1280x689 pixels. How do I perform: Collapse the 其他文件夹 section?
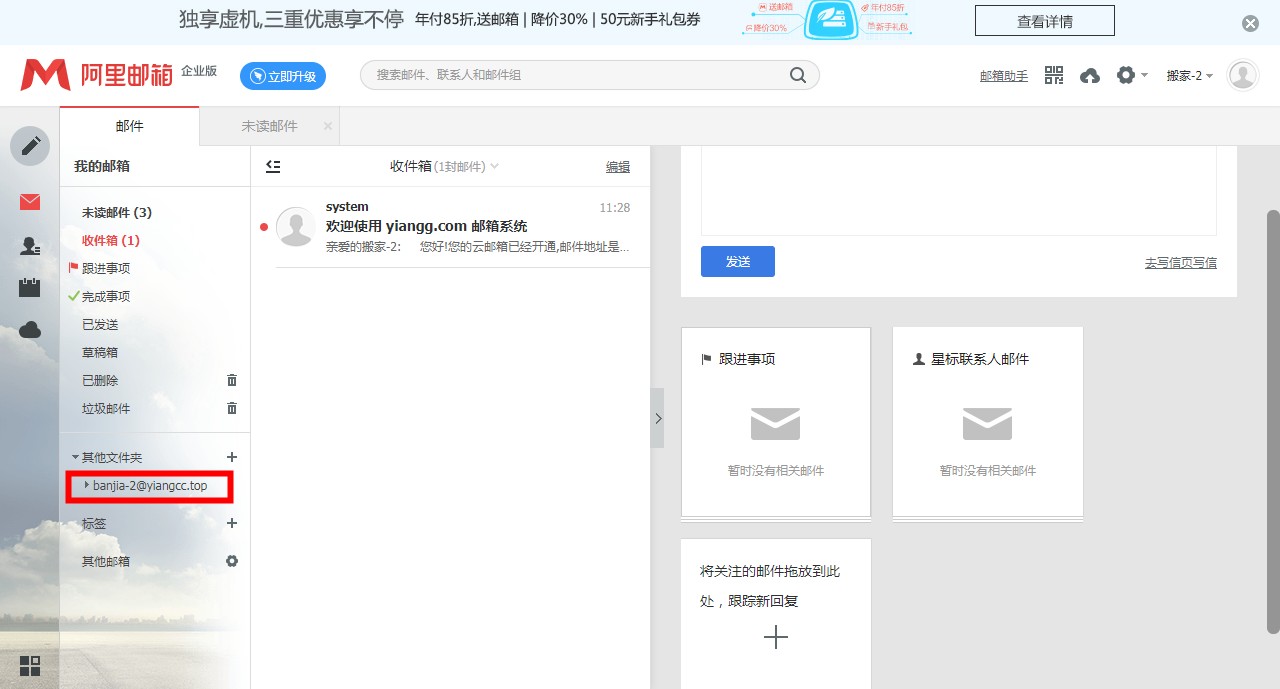pos(75,457)
